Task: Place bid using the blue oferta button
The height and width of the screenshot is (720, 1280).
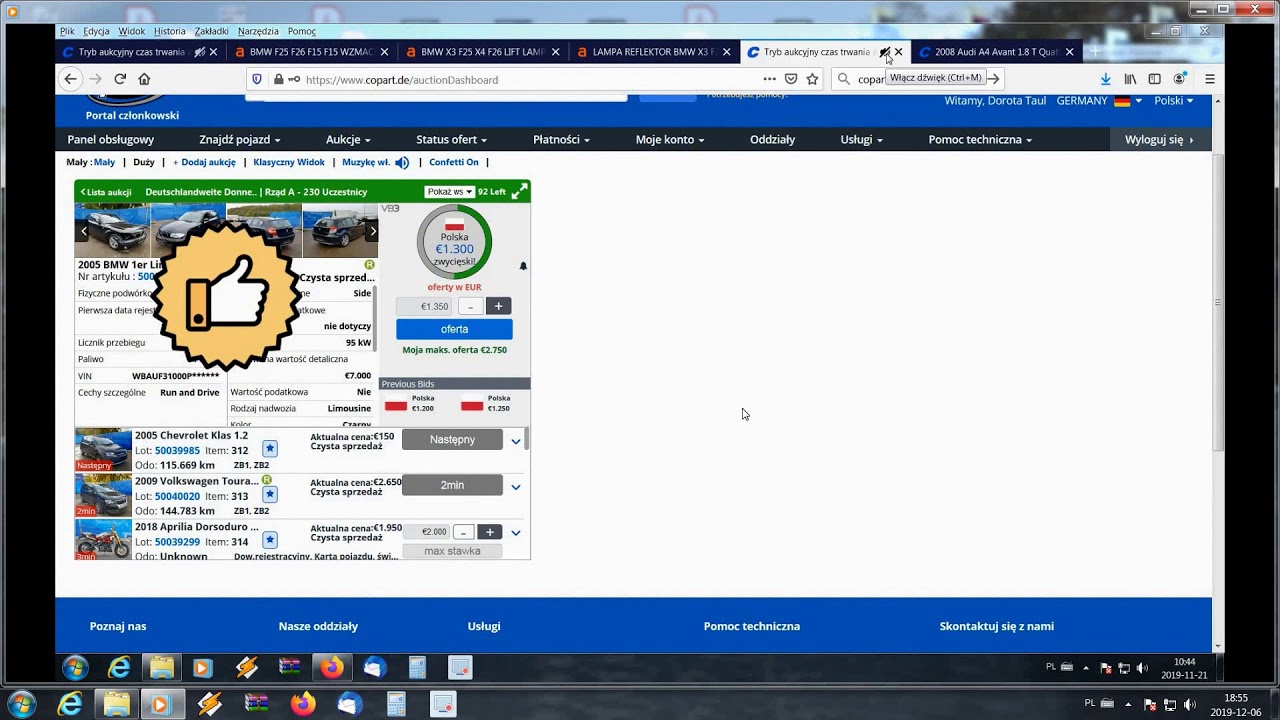Action: click(x=454, y=329)
